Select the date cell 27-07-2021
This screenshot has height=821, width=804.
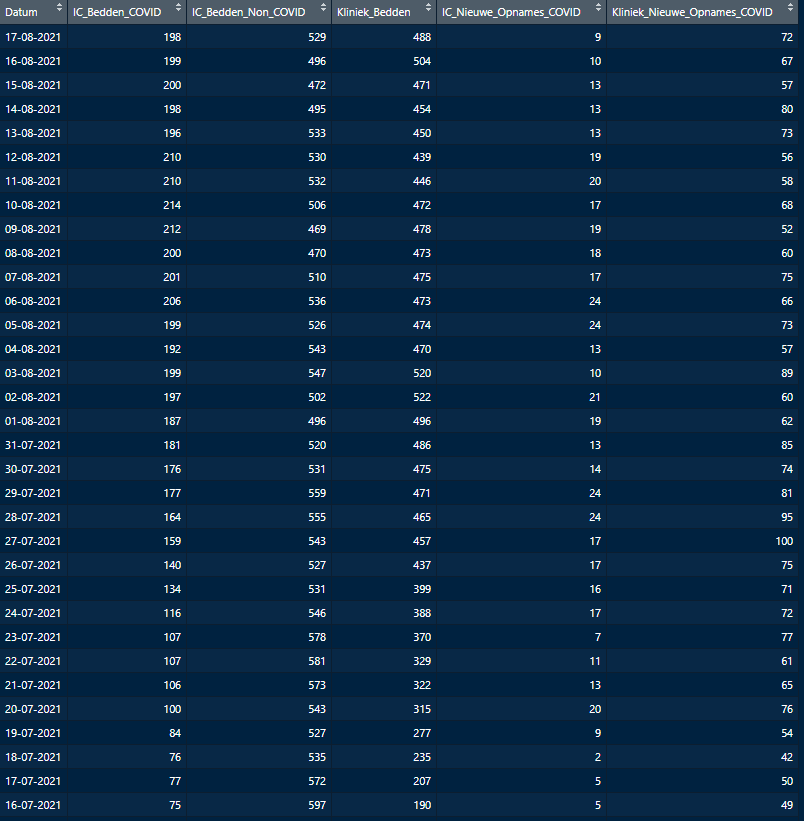click(x=33, y=541)
